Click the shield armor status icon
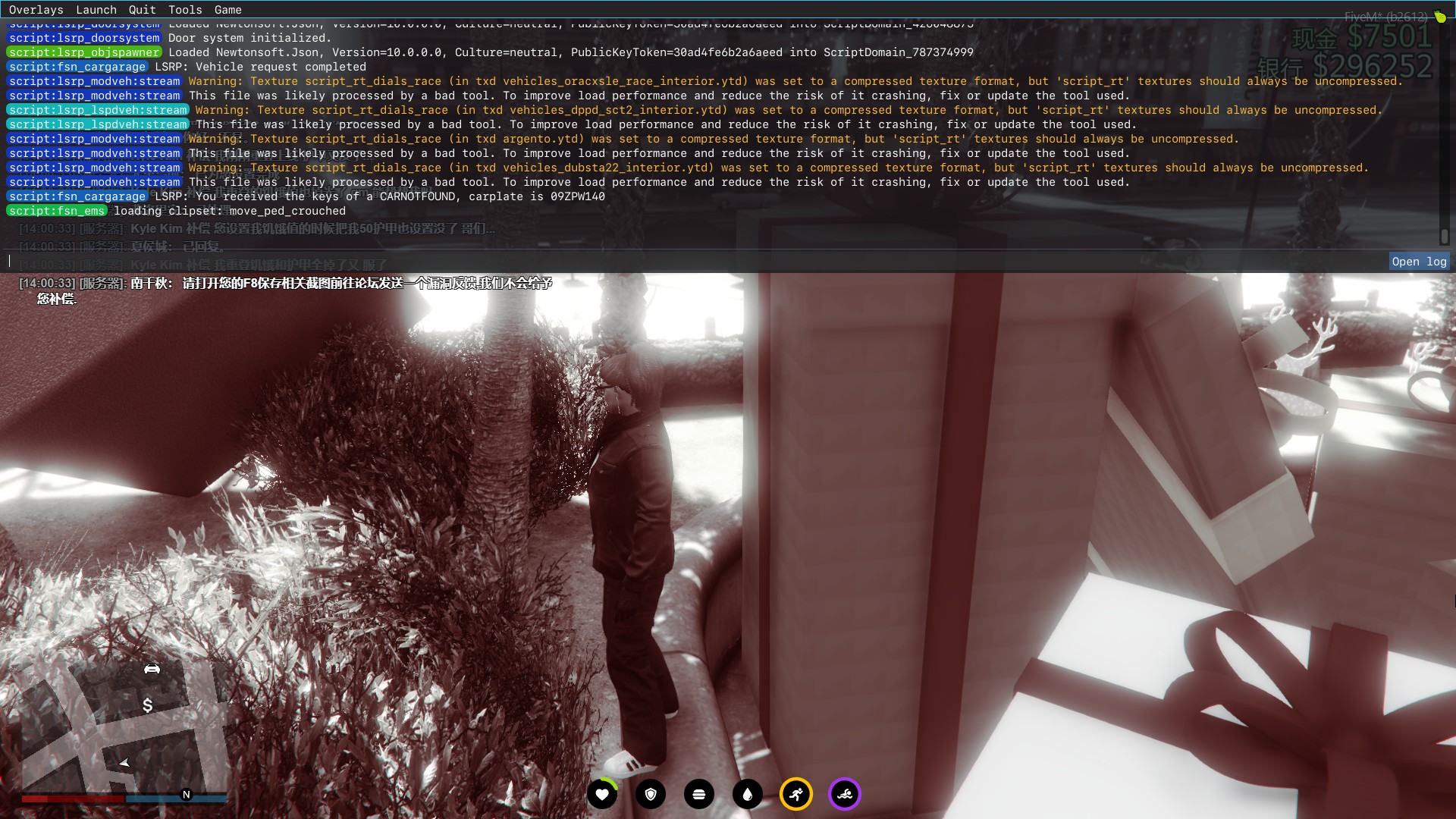The image size is (1456, 819). pyautogui.click(x=651, y=795)
